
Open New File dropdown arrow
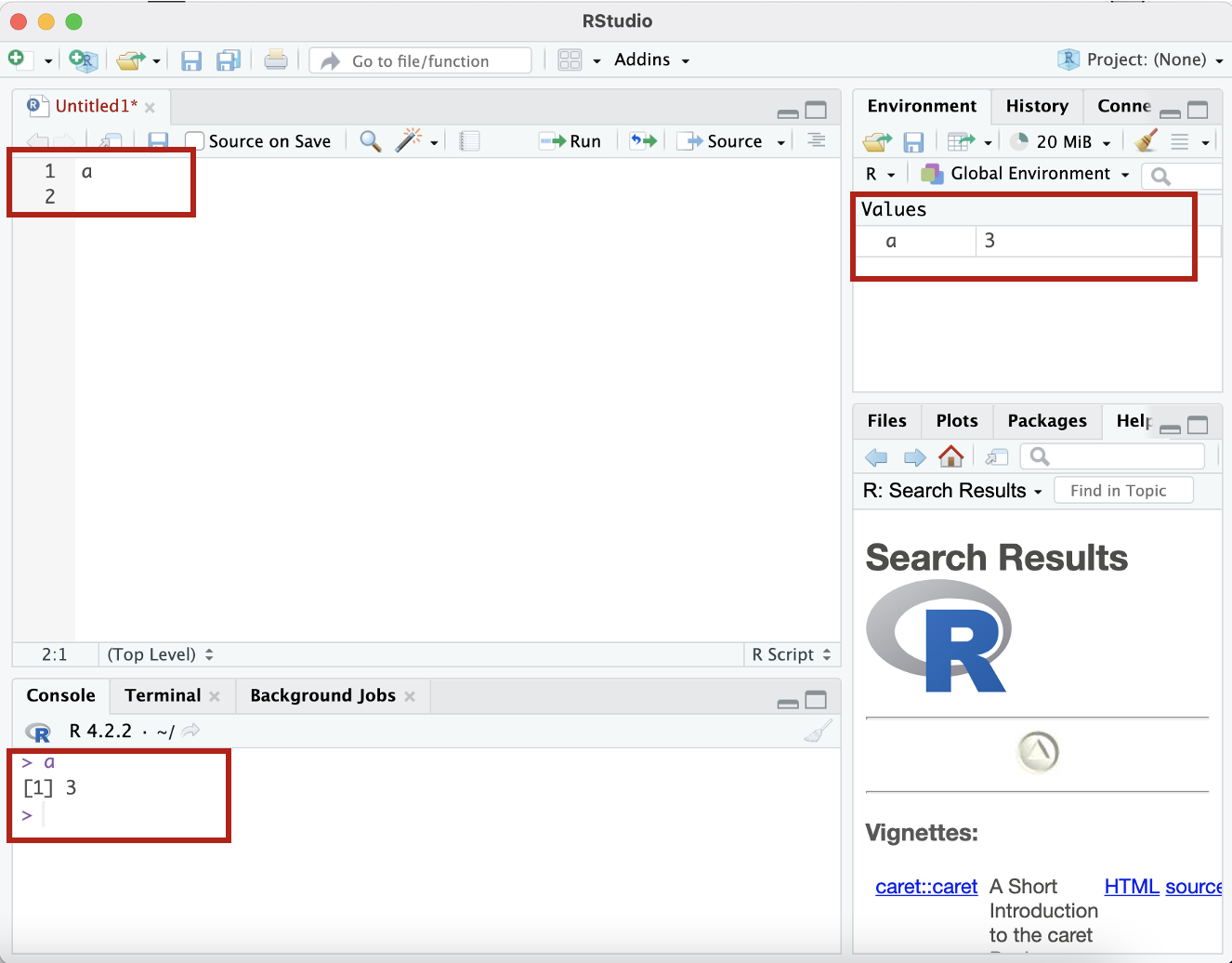click(48, 61)
